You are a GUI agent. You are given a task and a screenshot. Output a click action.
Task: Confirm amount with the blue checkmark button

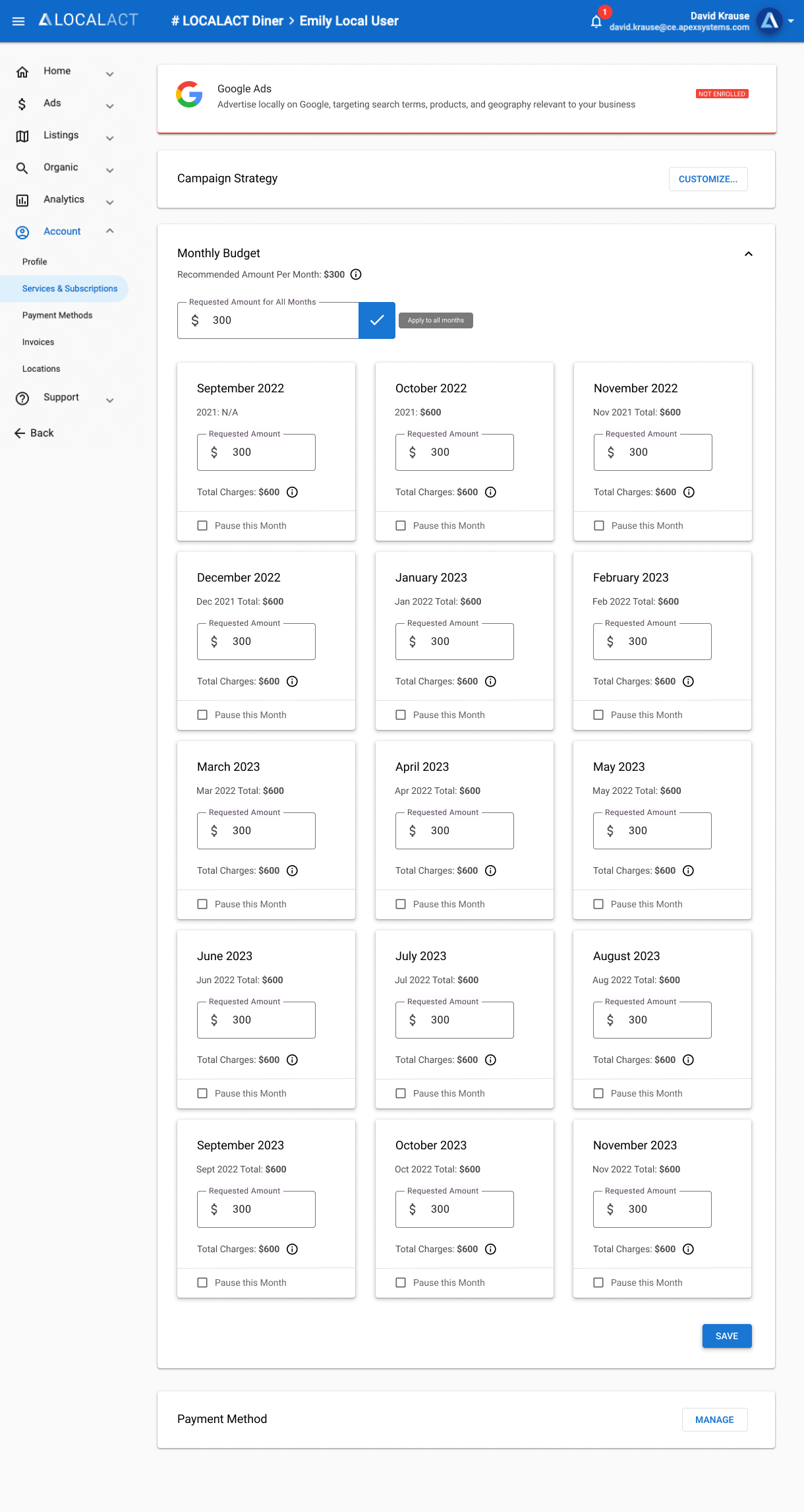tap(377, 320)
